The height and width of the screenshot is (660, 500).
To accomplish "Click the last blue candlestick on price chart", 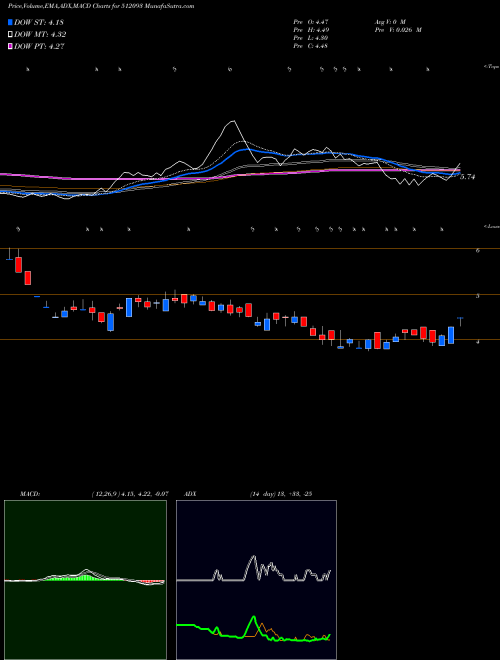I will click(460, 321).
